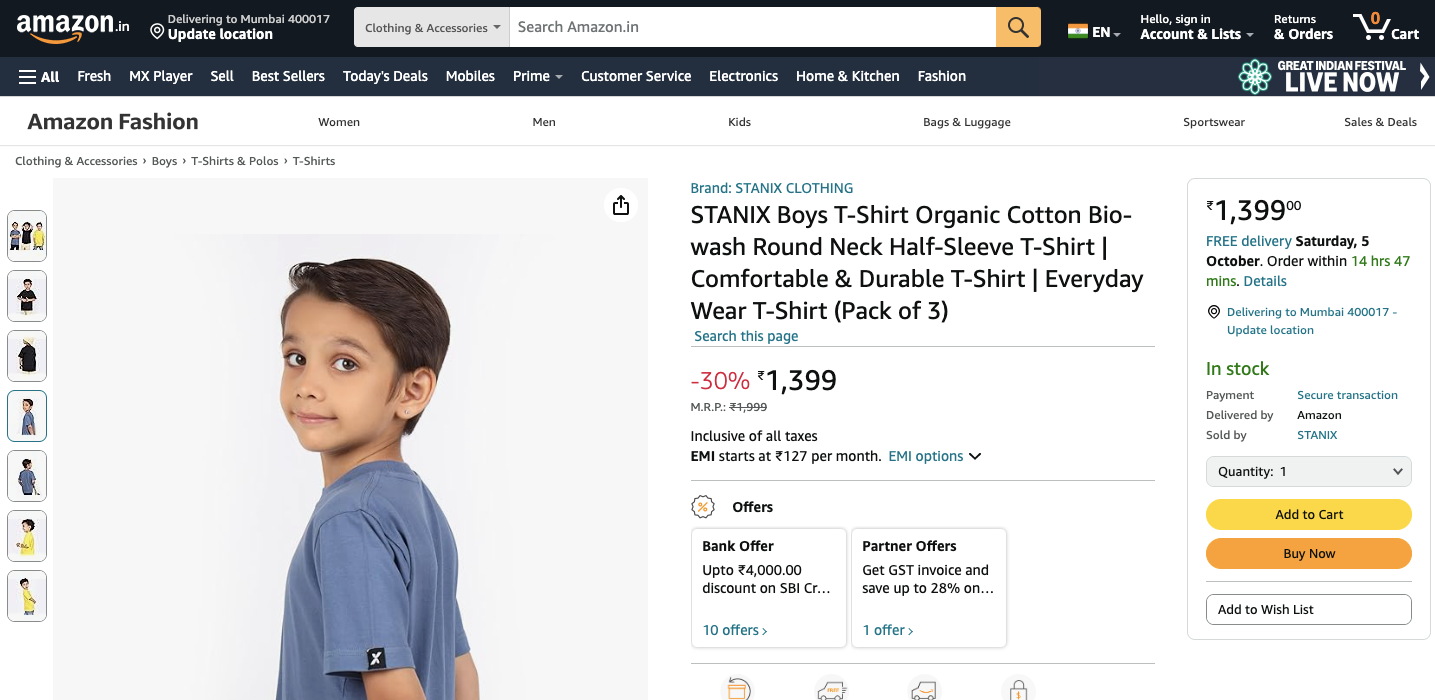Click the Search Amazon.in input field
Viewport: 1435px width, 700px height.
point(753,27)
